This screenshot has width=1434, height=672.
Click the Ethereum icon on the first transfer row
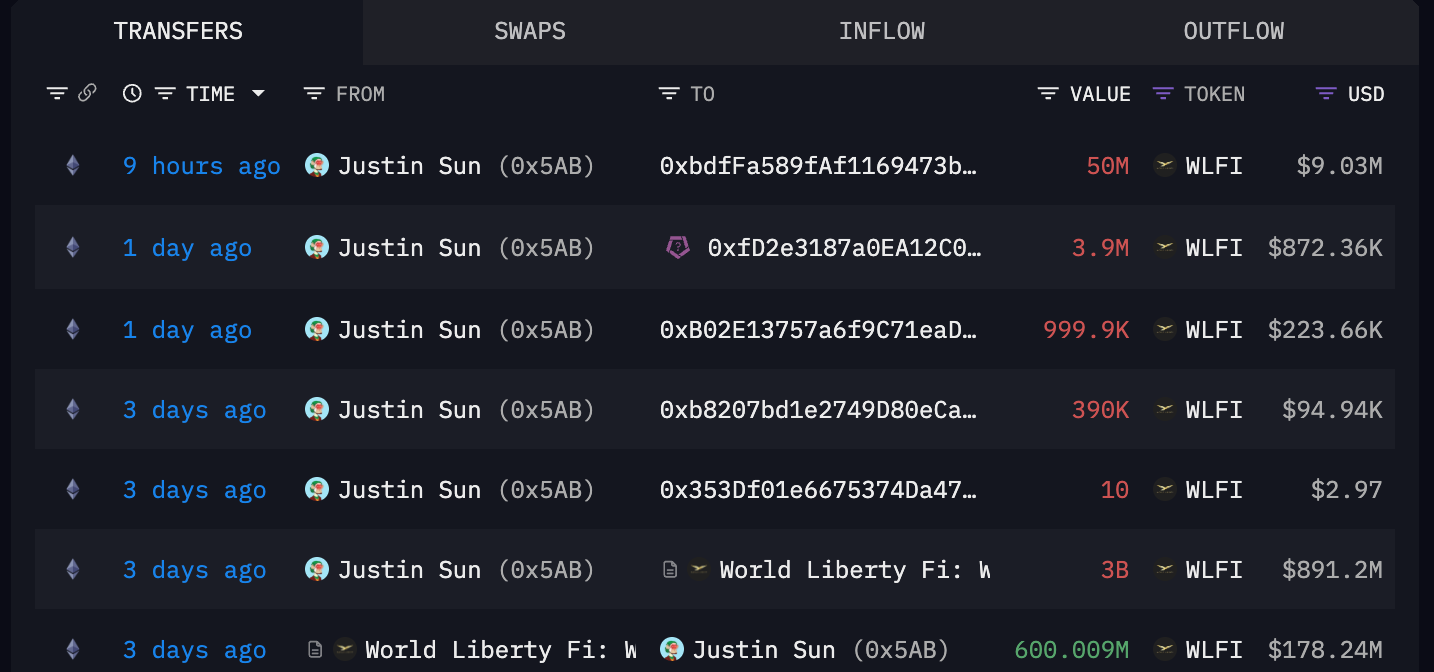tap(71, 165)
